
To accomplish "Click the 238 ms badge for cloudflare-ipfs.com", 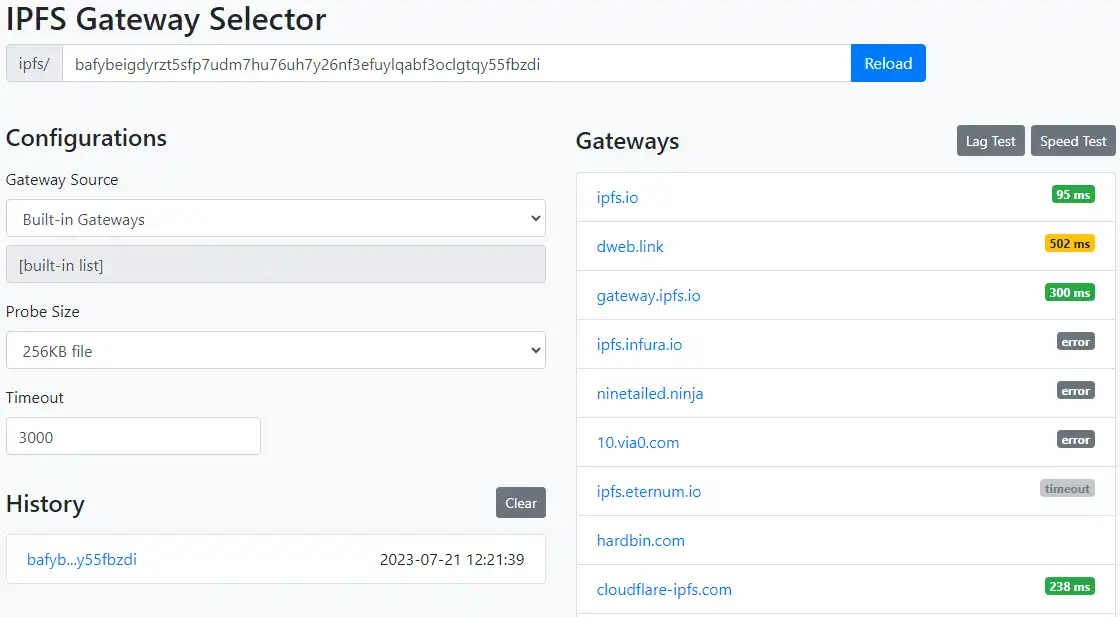I will [1069, 586].
